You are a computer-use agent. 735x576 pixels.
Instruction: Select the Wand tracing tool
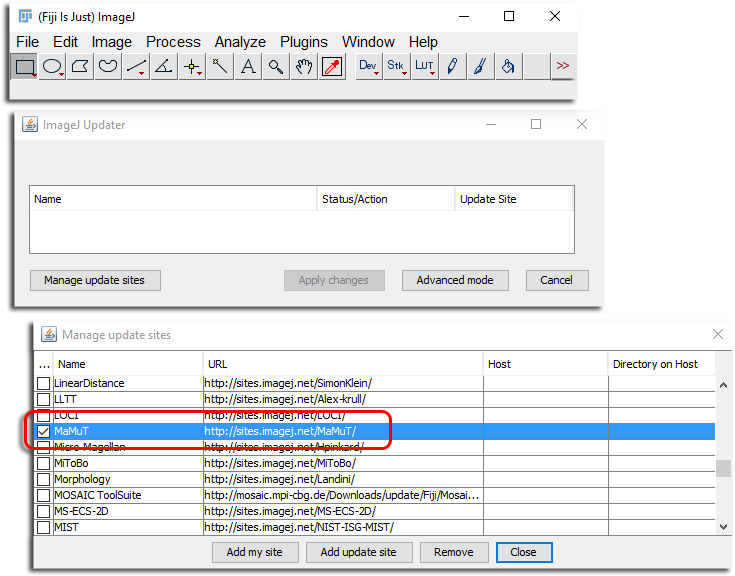tap(220, 67)
